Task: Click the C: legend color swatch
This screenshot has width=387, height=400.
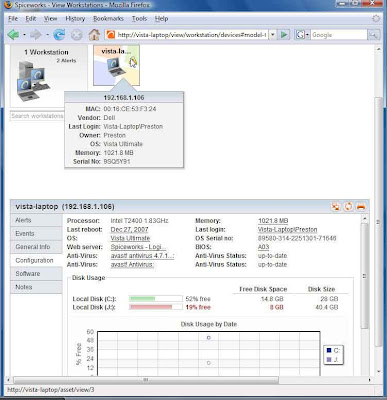Action: (329, 350)
